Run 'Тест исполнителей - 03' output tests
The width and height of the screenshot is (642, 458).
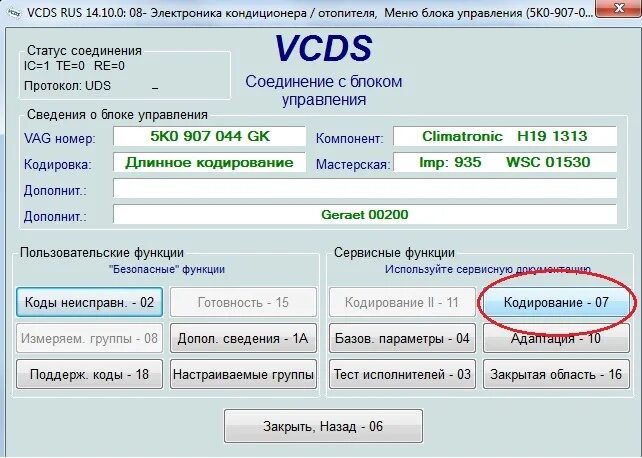[402, 374]
